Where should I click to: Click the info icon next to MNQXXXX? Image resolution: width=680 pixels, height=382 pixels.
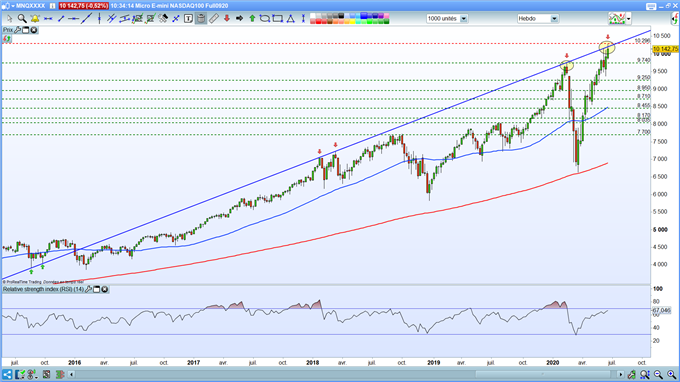(52, 6)
